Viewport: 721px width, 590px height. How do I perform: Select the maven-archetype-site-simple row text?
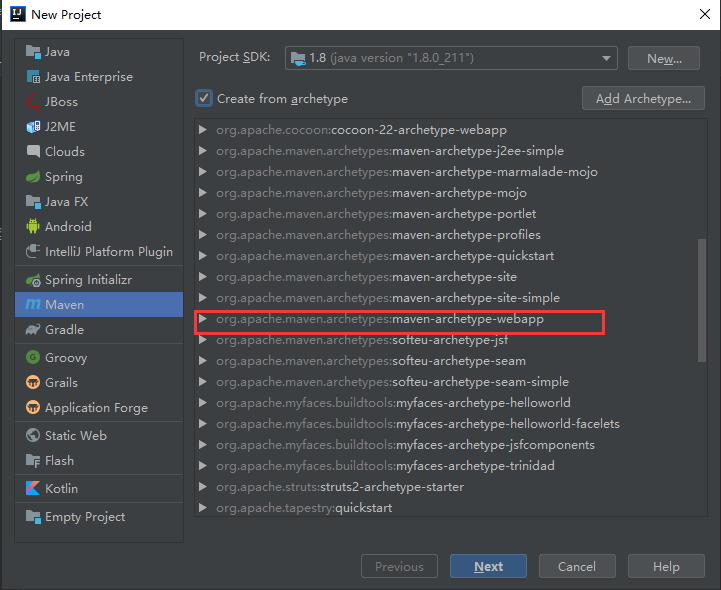point(388,298)
